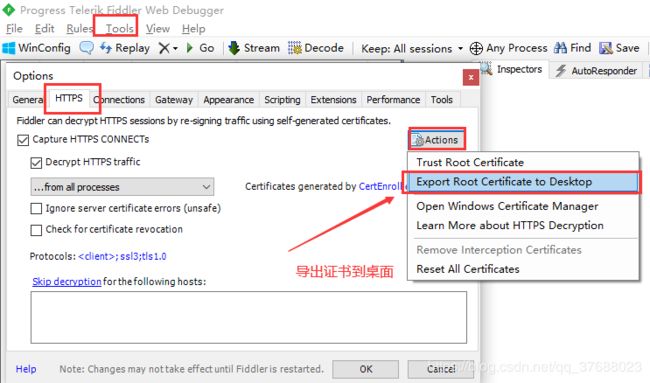Click the Stream toolbar button label
The image size is (650, 383).
262,48
